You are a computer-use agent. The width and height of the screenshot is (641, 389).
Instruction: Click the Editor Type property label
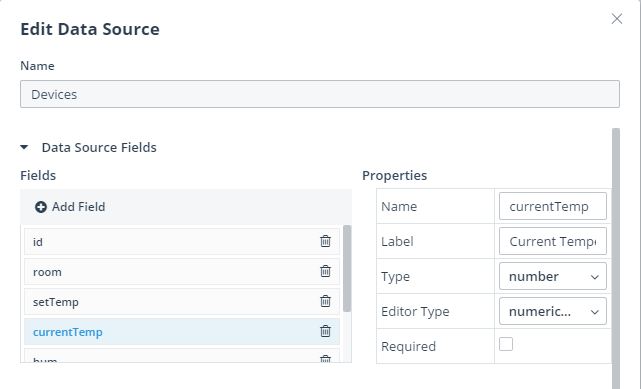415,311
